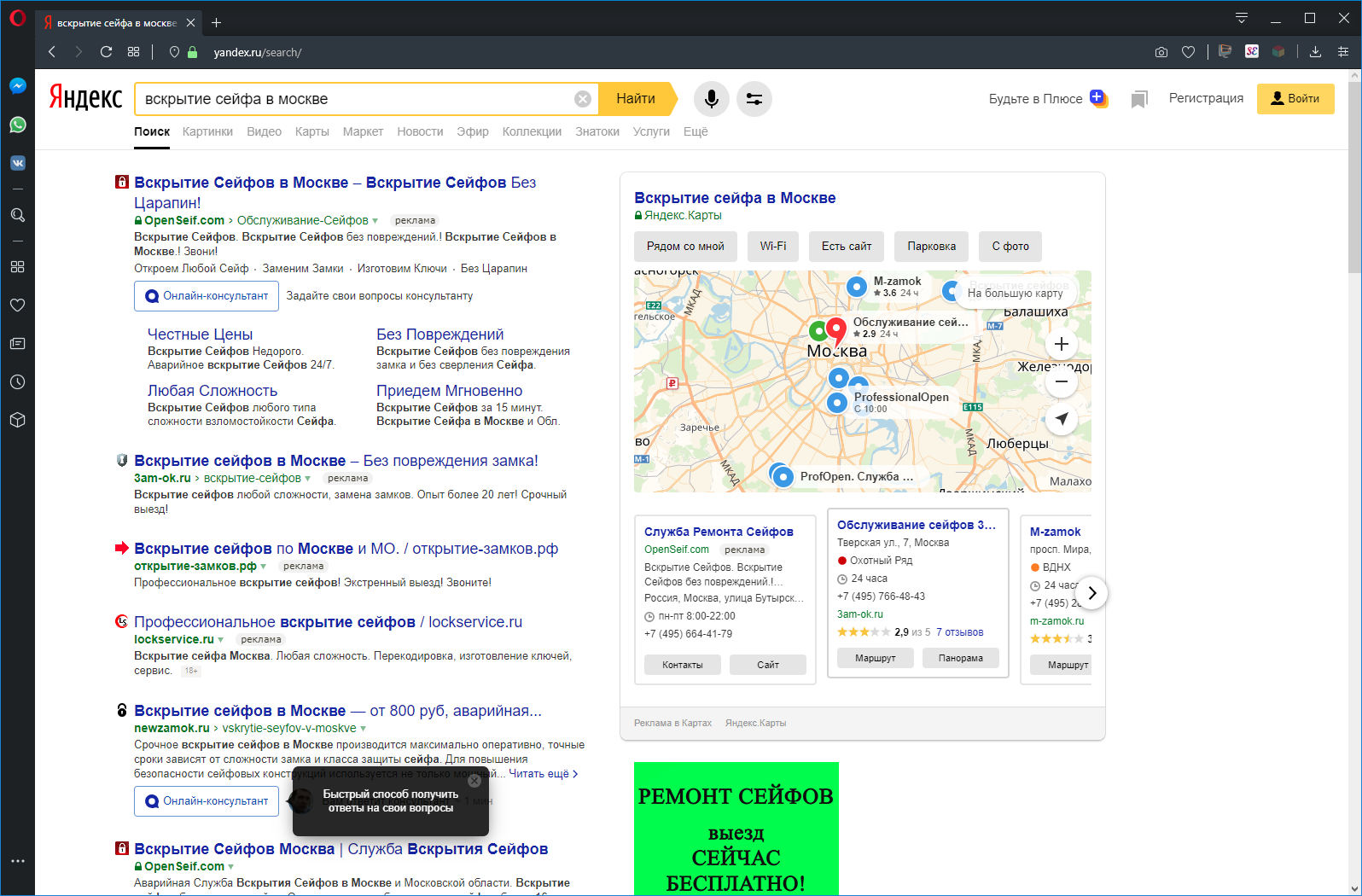Open the Регистрация link
The image size is (1362, 896).
pyautogui.click(x=1206, y=98)
